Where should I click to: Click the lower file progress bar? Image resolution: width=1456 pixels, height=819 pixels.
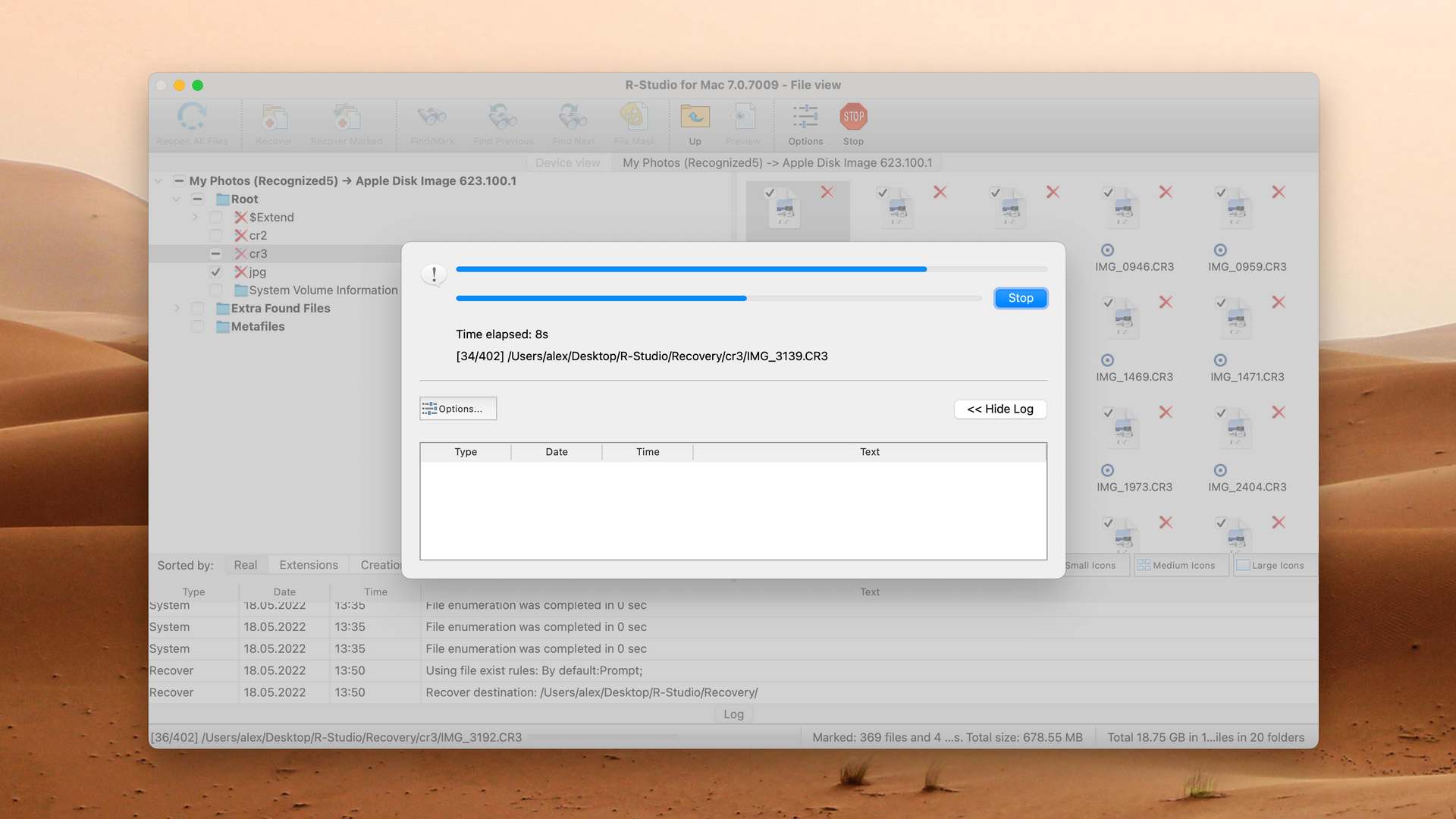719,299
